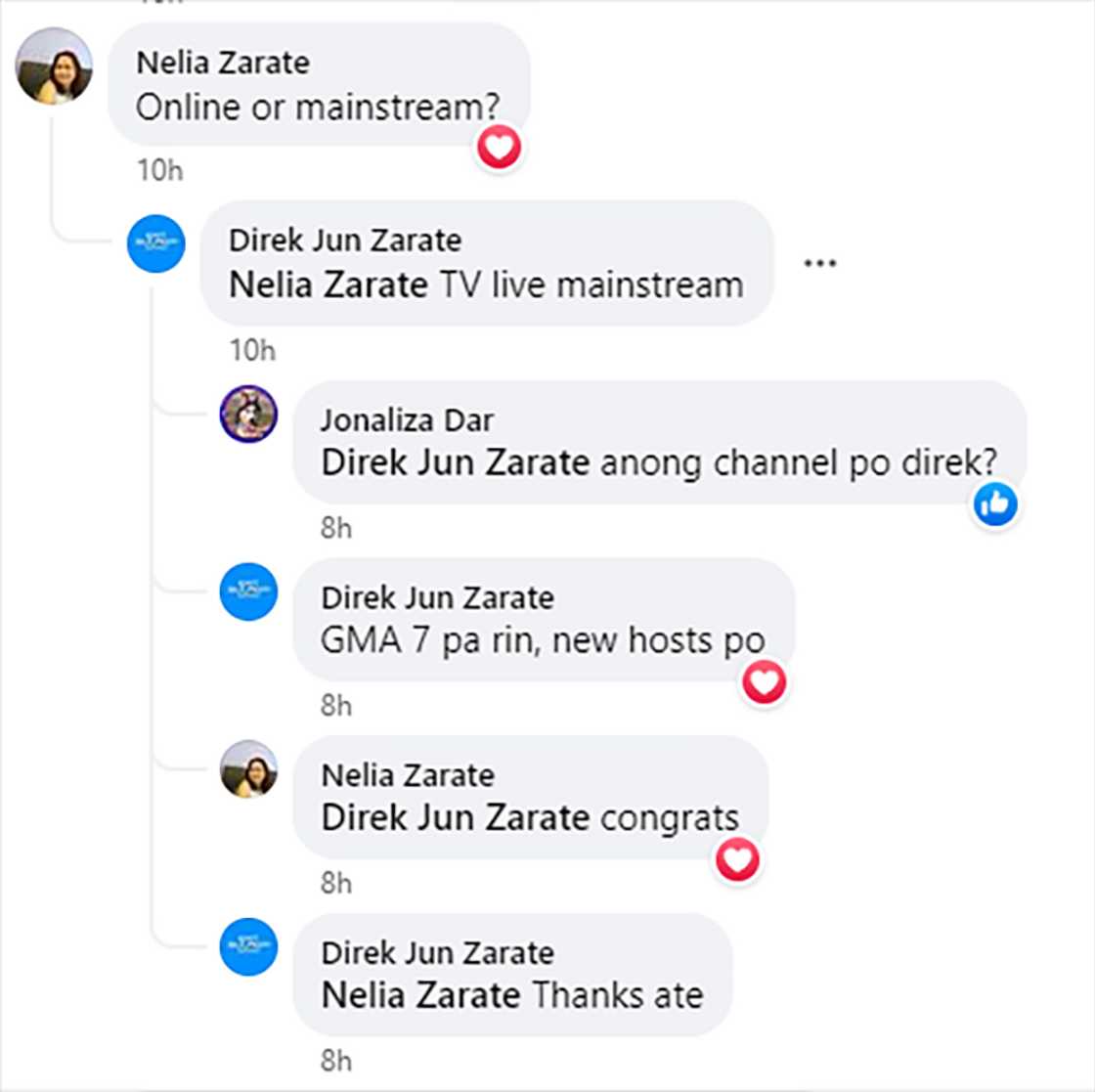
Task: Open Direk Jun Zarate's avatar beside TV live mainstream
Action: (155, 243)
